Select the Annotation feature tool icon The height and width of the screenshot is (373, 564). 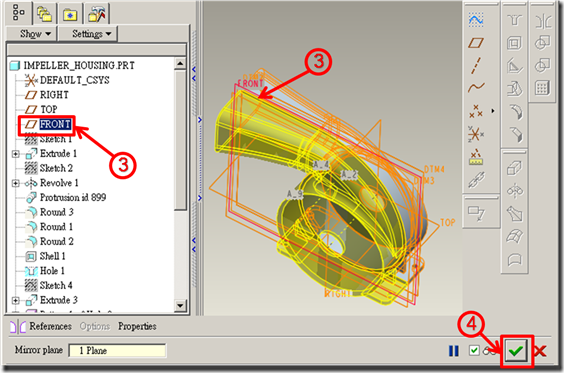tap(477, 213)
